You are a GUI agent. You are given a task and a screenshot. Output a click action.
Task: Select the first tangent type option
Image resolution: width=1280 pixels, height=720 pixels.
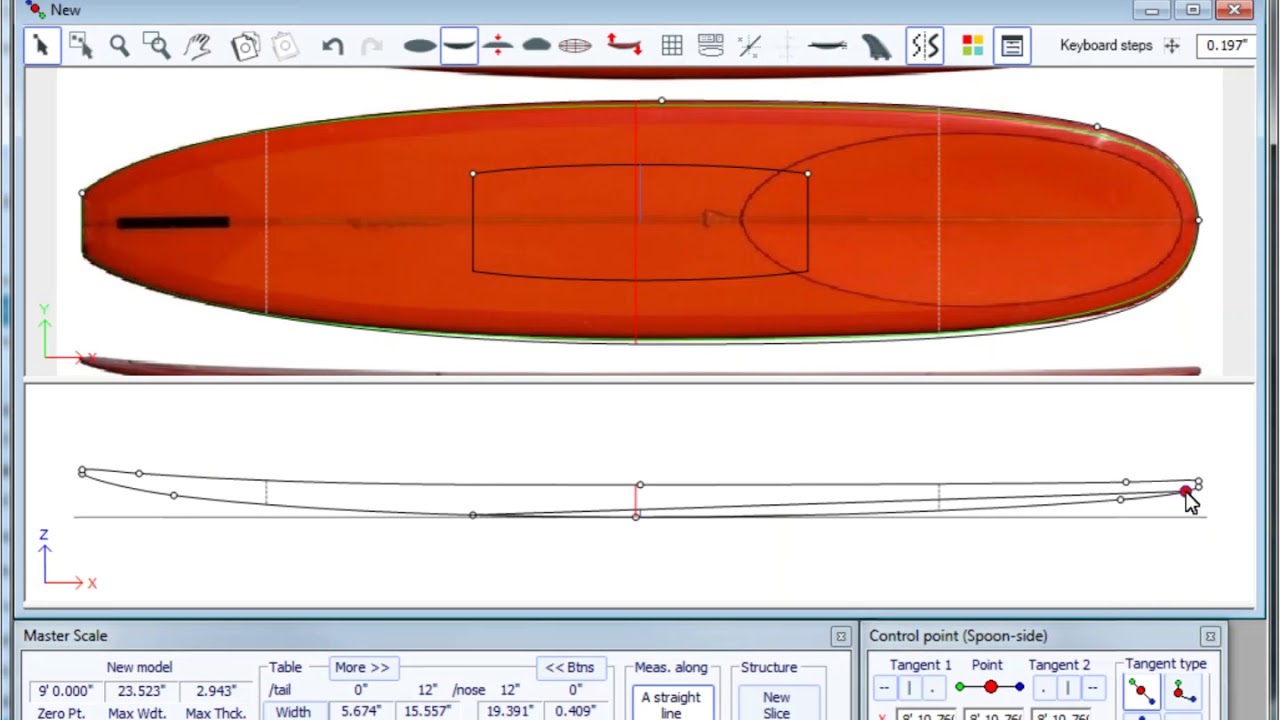click(x=1141, y=692)
